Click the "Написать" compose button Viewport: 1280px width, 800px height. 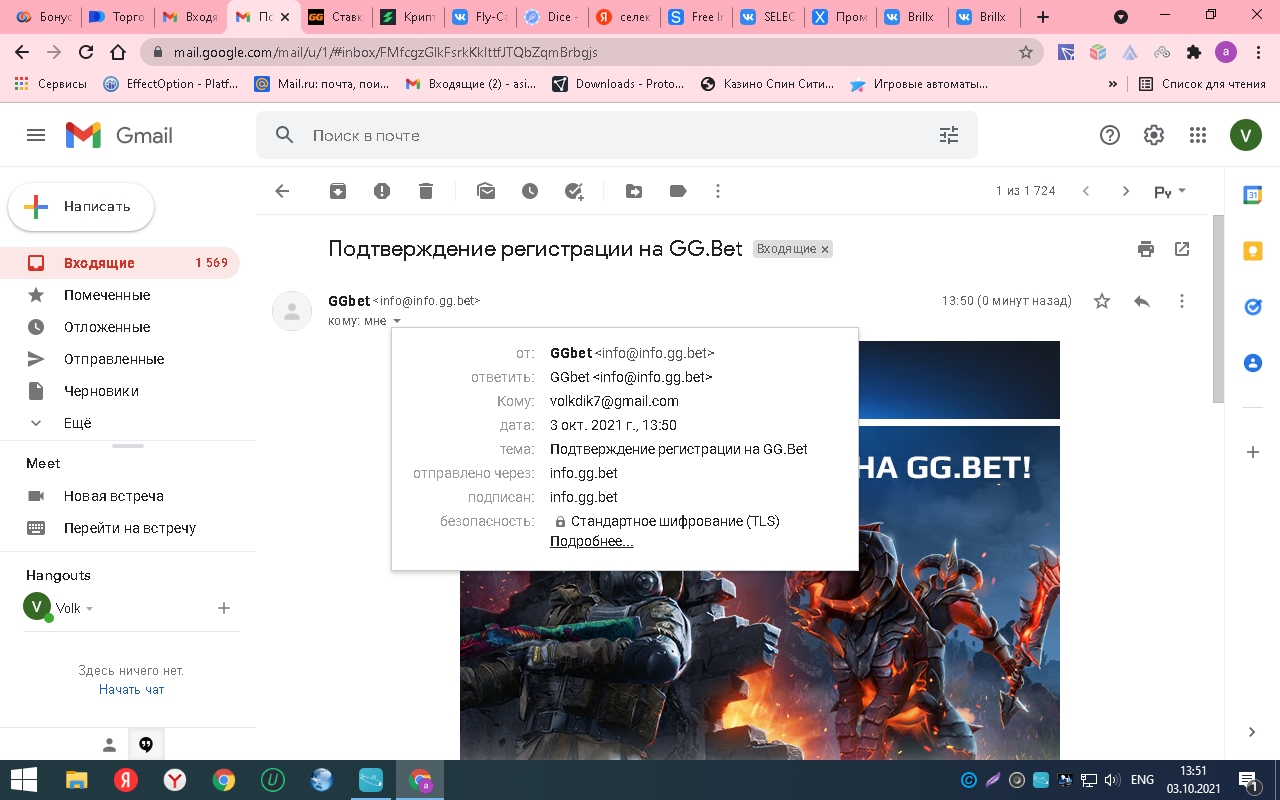tap(80, 207)
